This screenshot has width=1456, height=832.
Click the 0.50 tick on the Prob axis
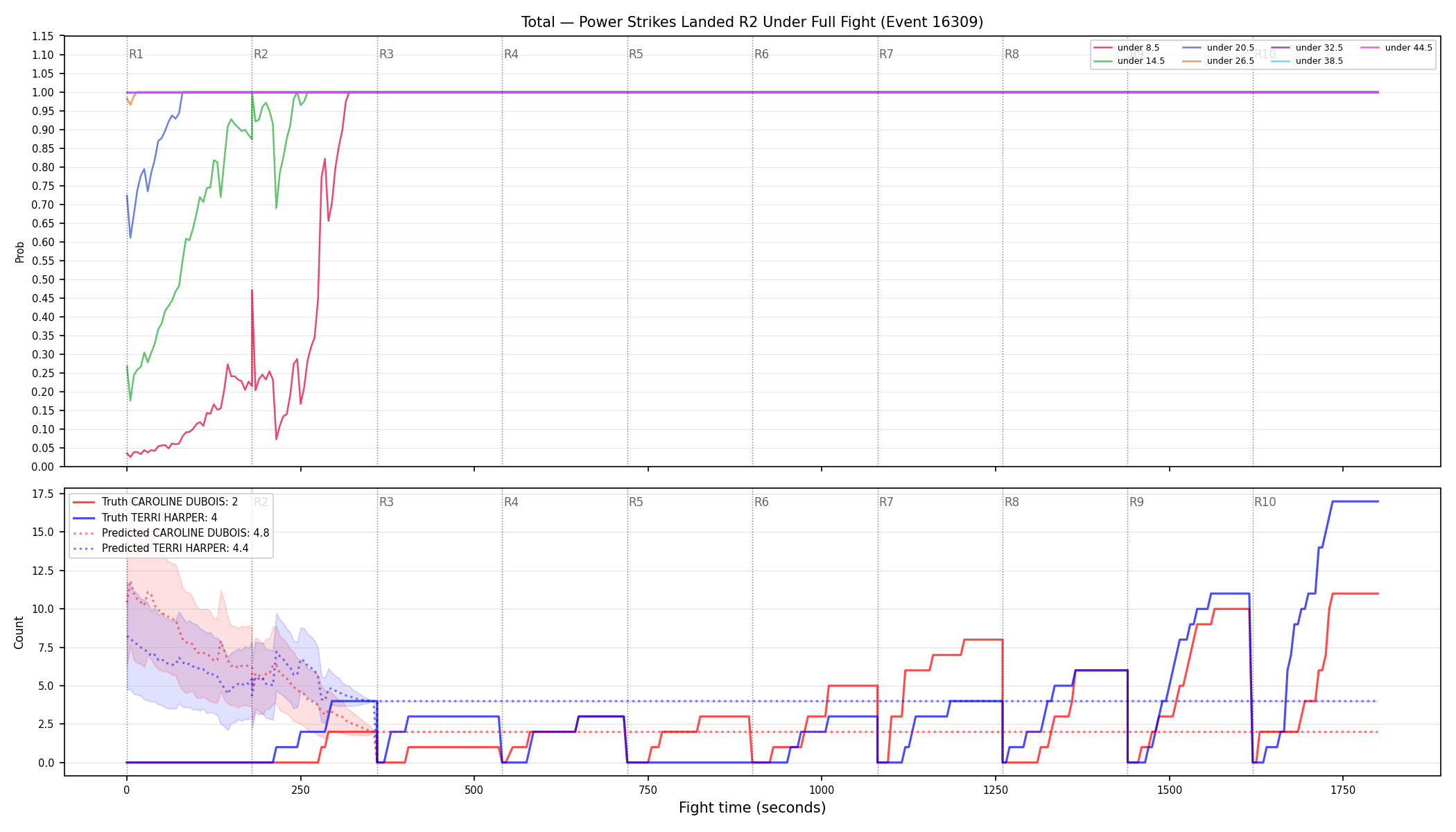(x=43, y=279)
